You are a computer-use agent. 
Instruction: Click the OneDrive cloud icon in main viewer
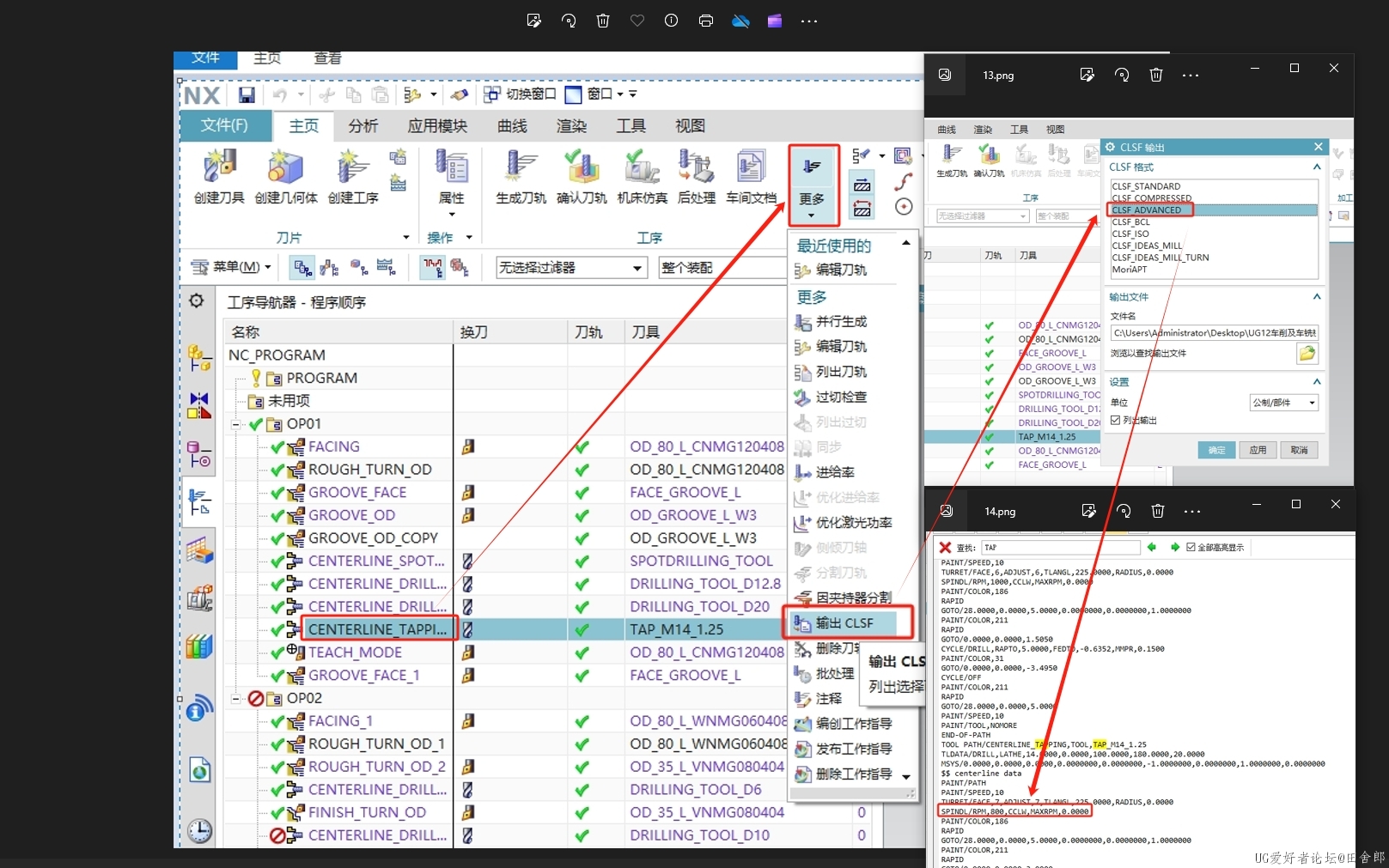click(x=740, y=21)
